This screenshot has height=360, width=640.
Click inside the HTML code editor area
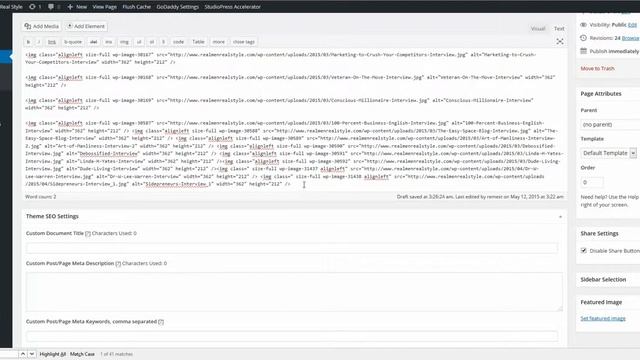coord(294,119)
